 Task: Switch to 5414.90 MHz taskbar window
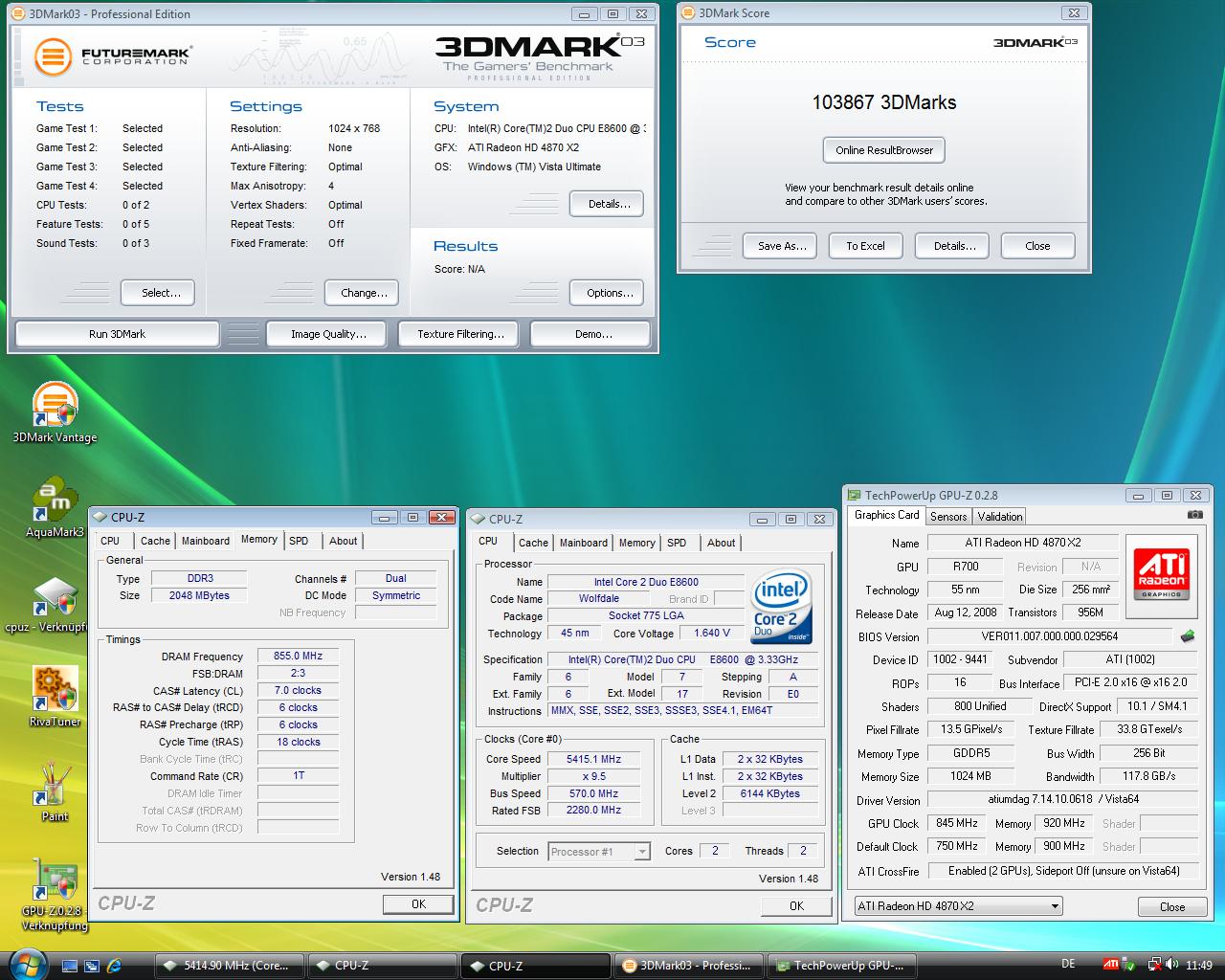(x=230, y=966)
